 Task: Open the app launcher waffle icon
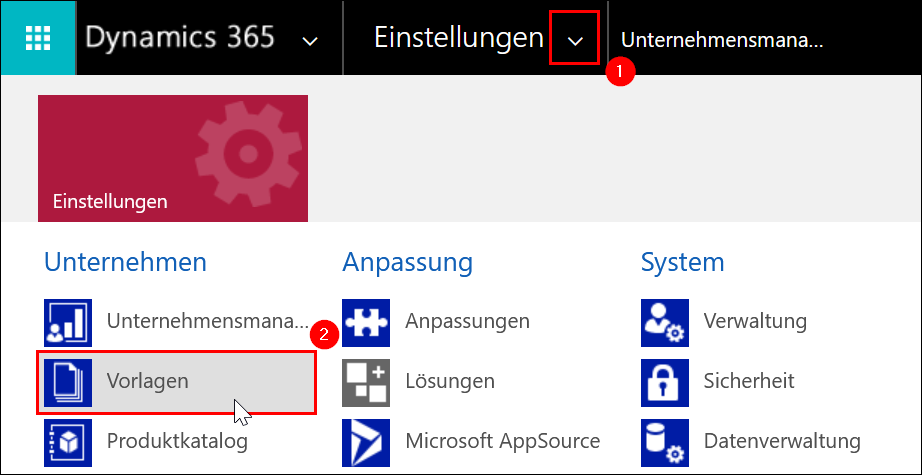38,38
